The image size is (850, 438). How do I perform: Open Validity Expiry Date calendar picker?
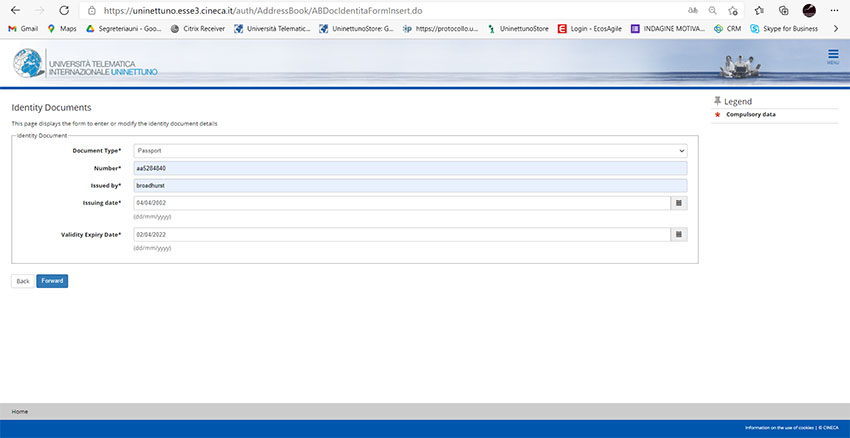coord(678,235)
